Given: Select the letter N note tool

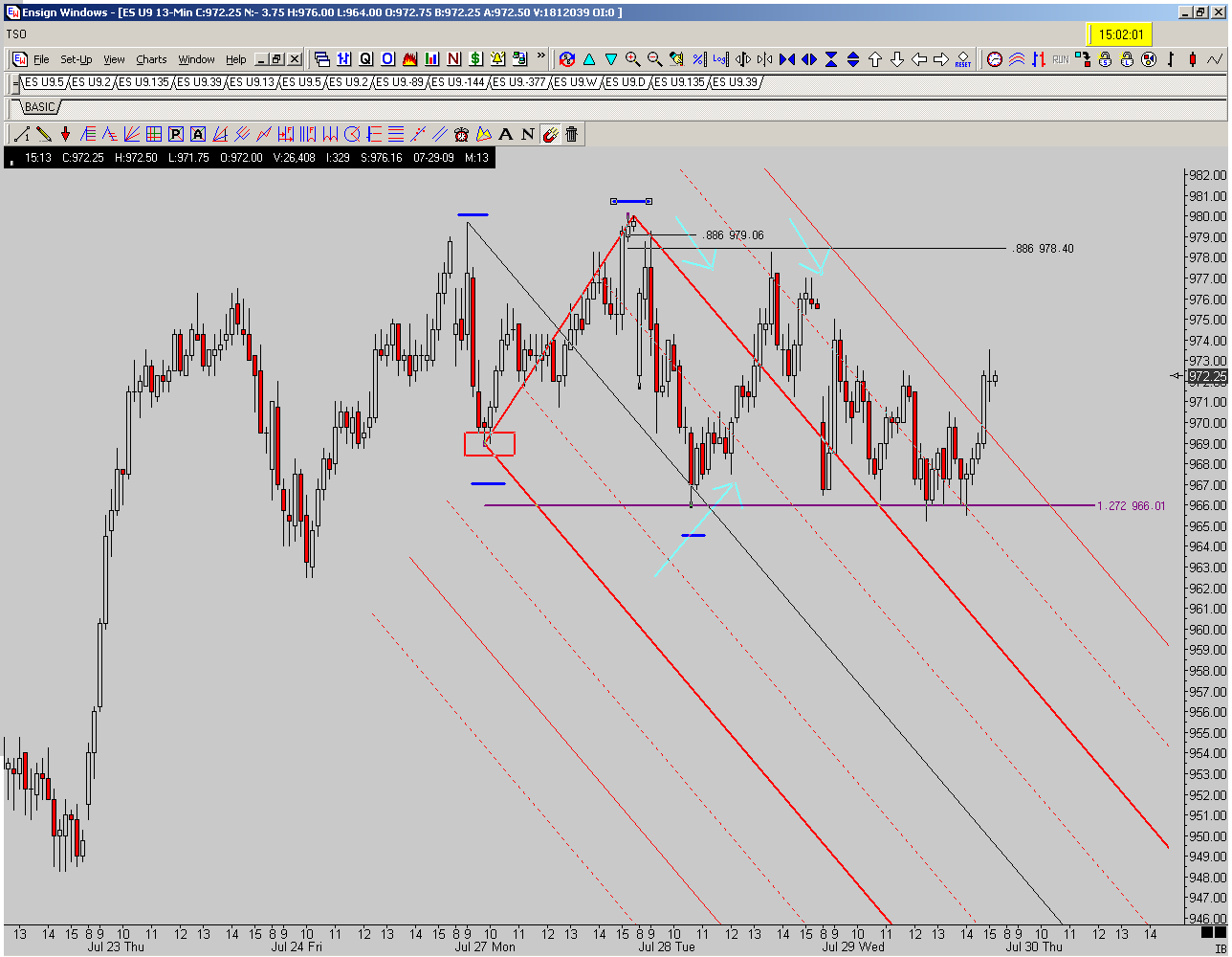Looking at the screenshot, I should [527, 134].
